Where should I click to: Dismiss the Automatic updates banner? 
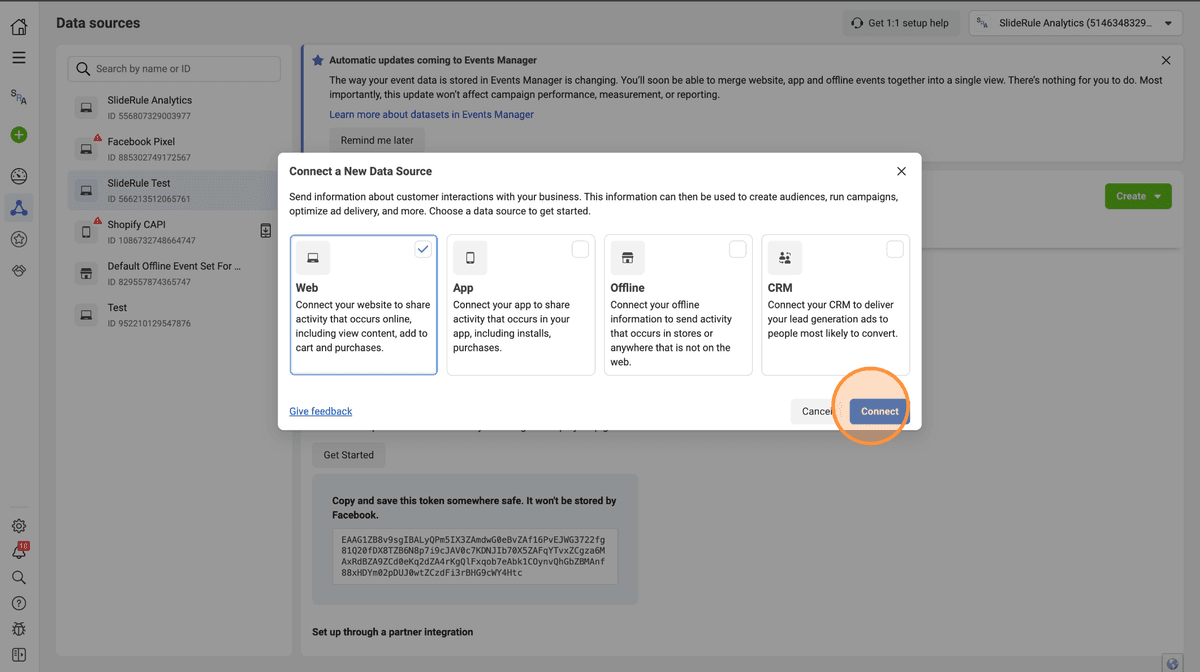click(x=1166, y=61)
